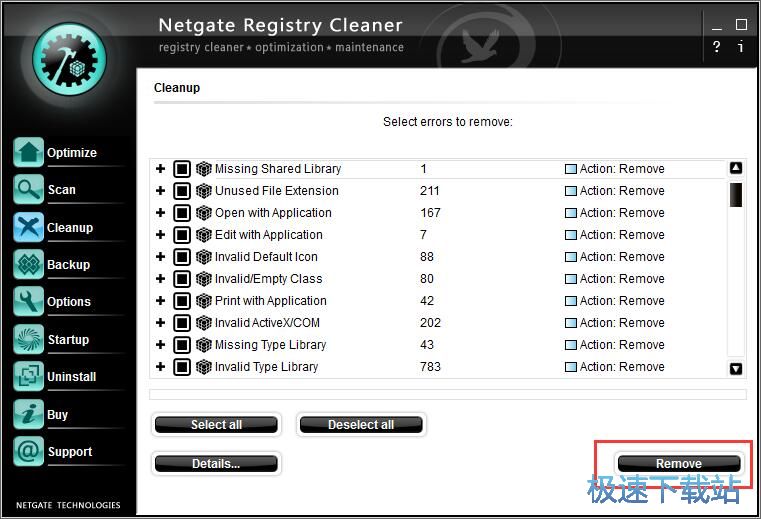Click cube icon for Missing Type Library
The image size is (761, 519).
(x=204, y=345)
